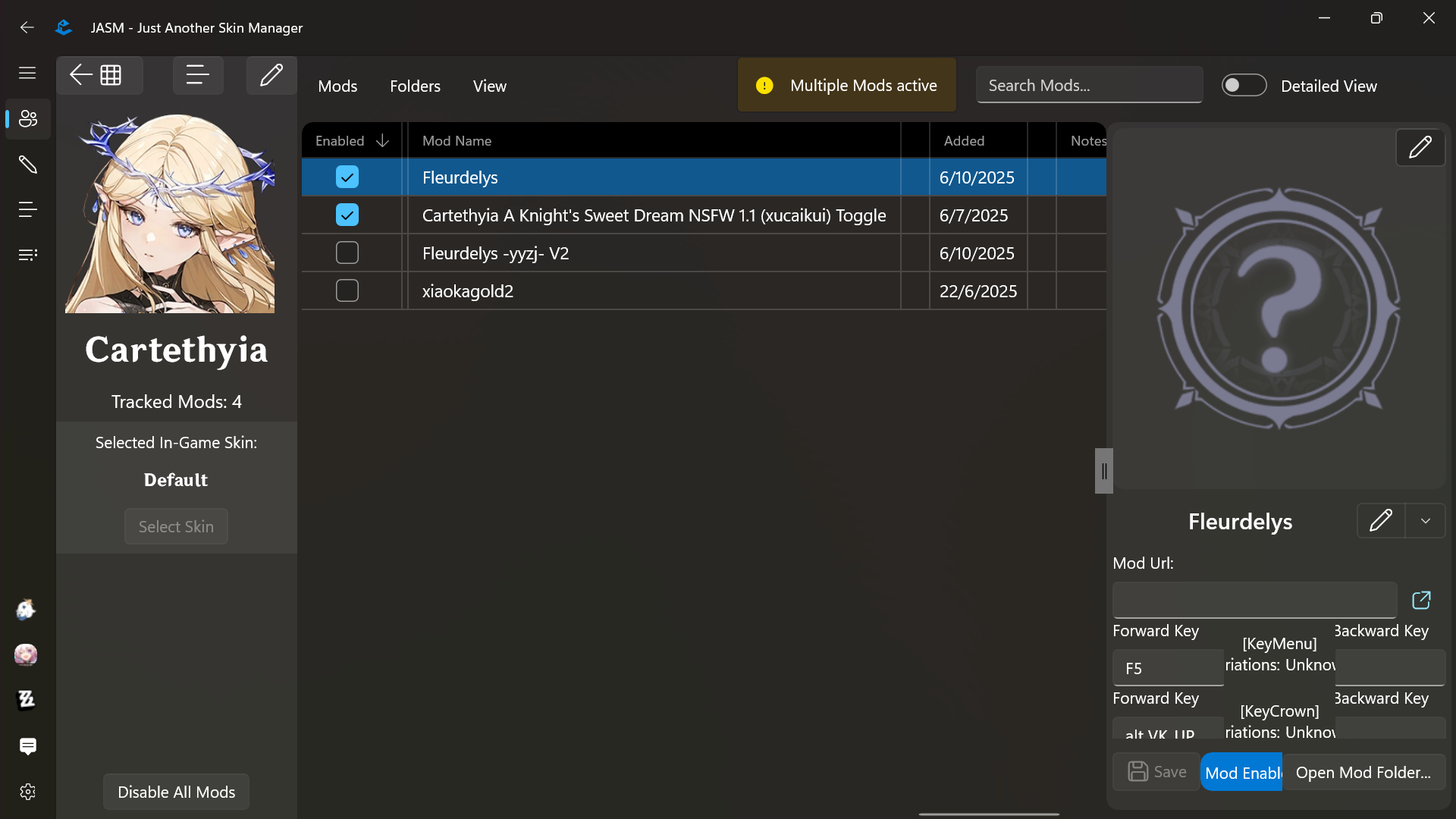Click the mod preview placeholder image
The width and height of the screenshot is (1456, 819).
pyautogui.click(x=1279, y=309)
